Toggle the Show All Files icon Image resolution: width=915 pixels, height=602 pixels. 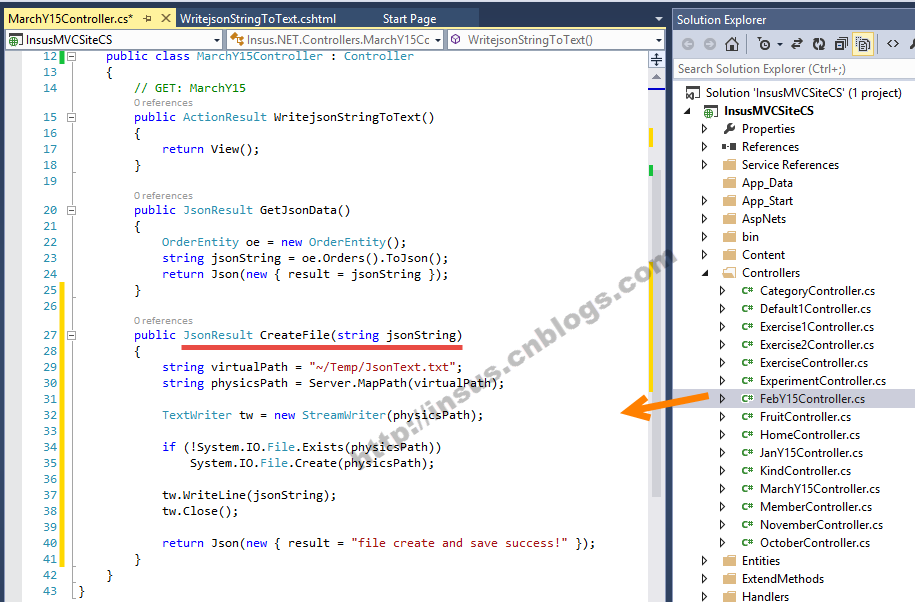click(862, 44)
